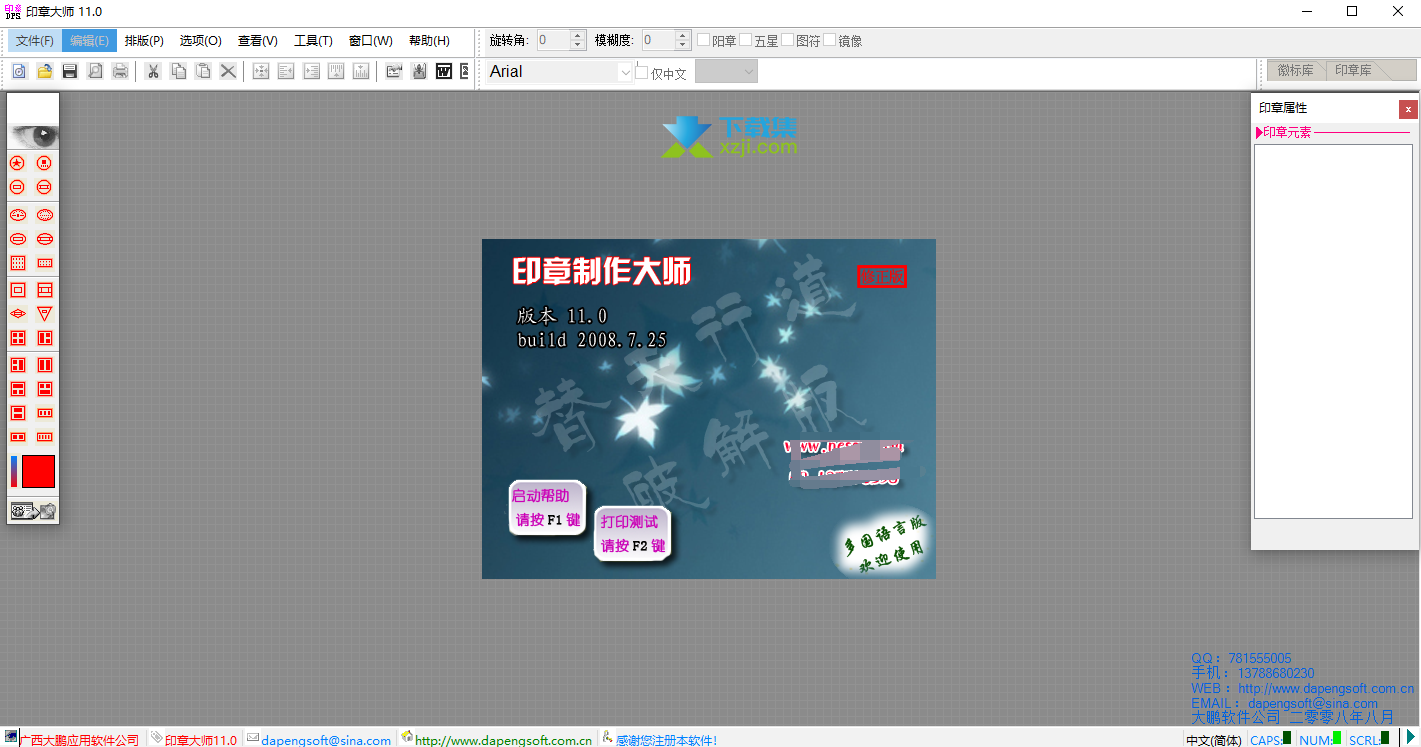
Task: Center-align elements with the converging arrows icon
Action: [261, 71]
